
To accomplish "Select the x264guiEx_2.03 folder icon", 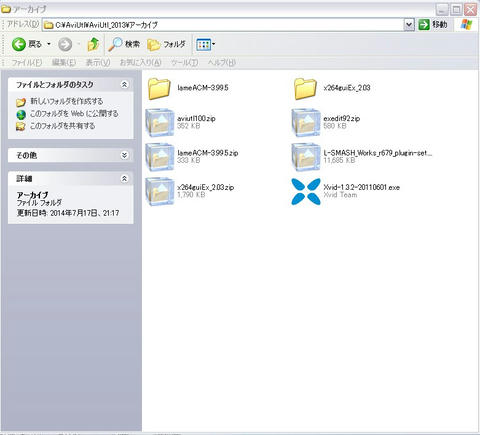I will click(305, 88).
